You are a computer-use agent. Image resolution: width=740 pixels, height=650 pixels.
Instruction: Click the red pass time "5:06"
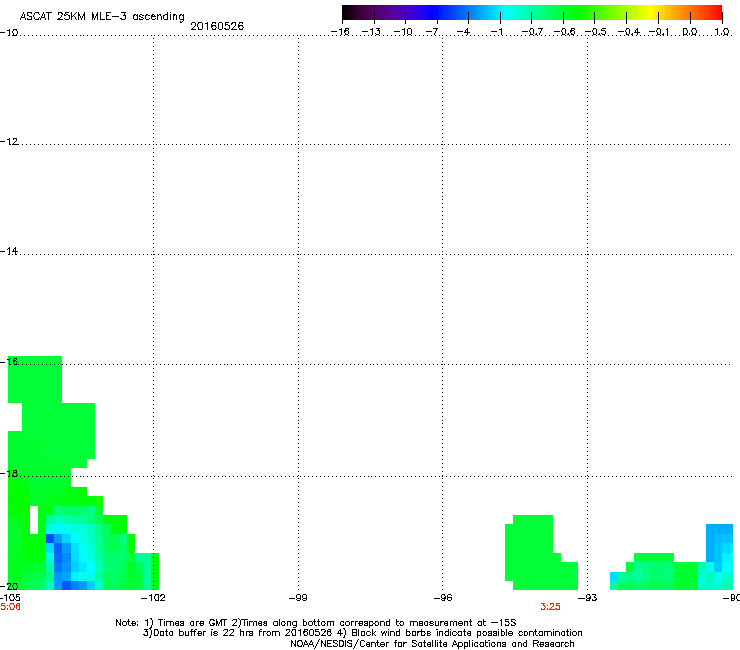(10, 607)
